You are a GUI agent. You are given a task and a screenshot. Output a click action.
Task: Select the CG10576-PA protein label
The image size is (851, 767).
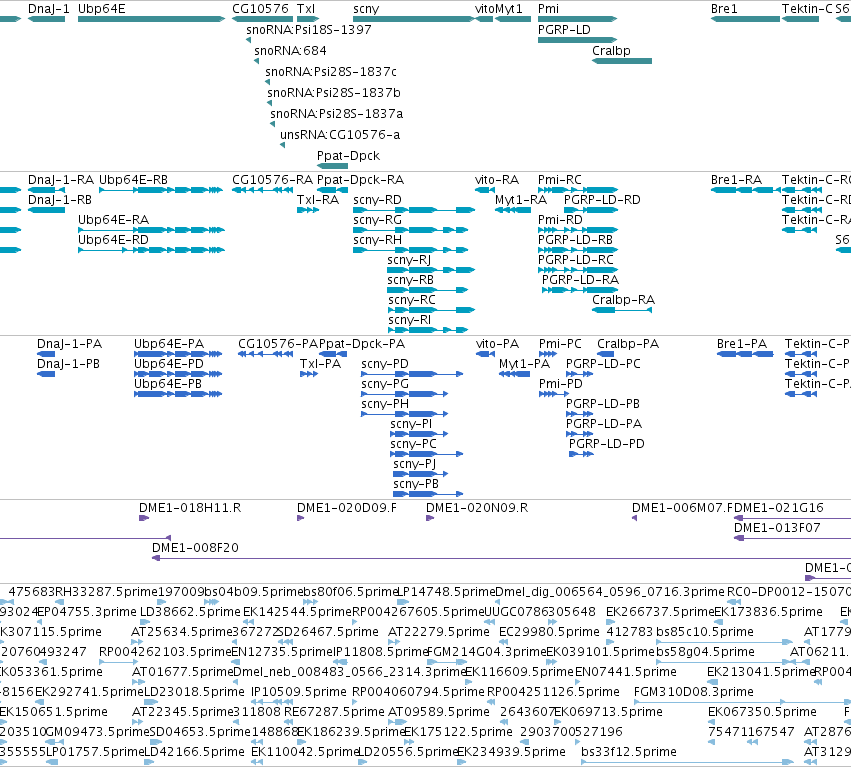[278, 344]
